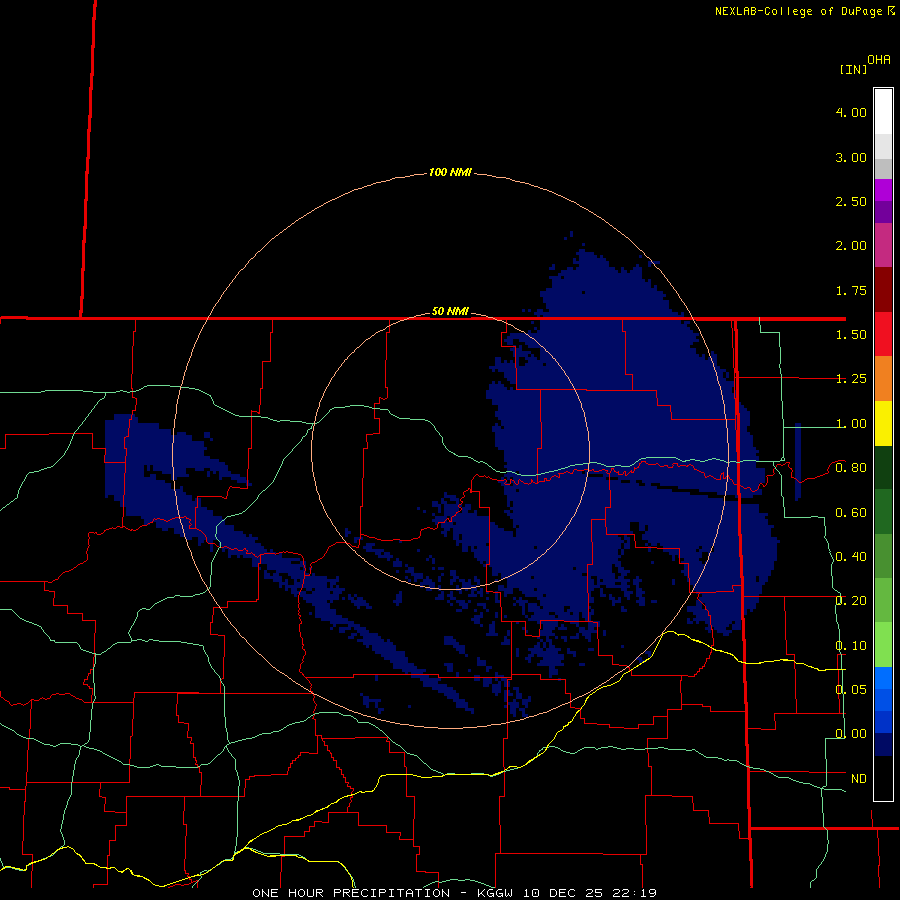Click the OHA product label above the legend

[879, 59]
